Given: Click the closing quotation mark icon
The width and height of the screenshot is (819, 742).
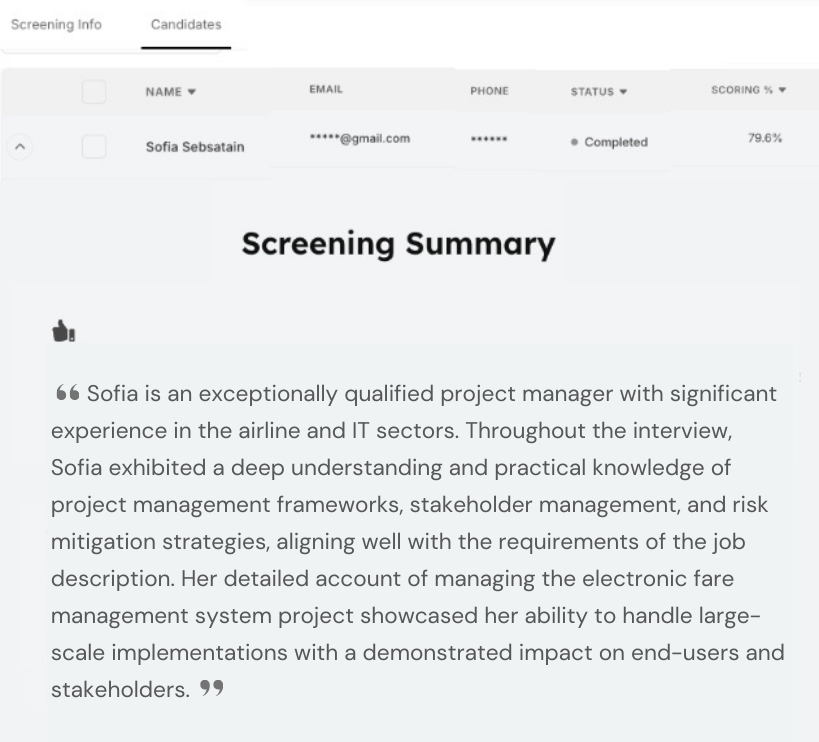Looking at the screenshot, I should (x=211, y=688).
